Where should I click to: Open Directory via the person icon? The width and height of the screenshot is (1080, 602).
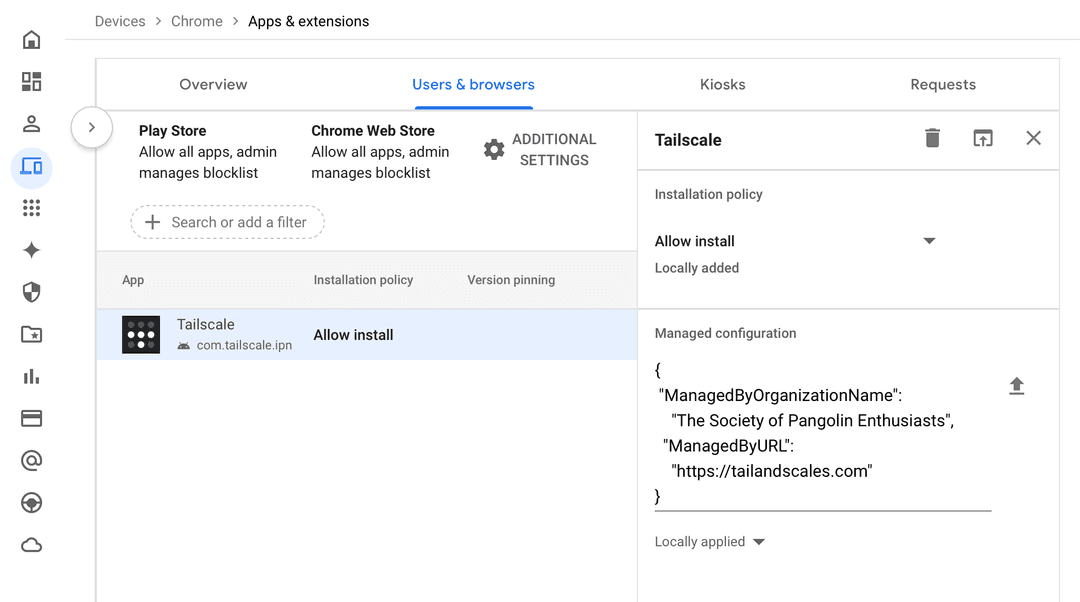(31, 123)
